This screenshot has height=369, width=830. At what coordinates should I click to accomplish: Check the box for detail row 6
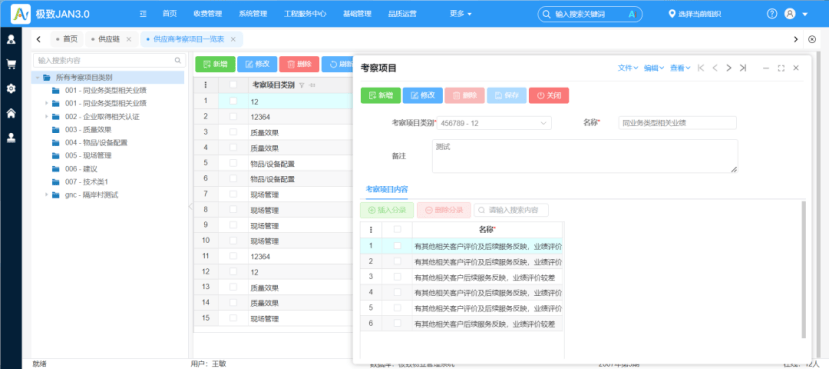pyautogui.click(x=397, y=323)
